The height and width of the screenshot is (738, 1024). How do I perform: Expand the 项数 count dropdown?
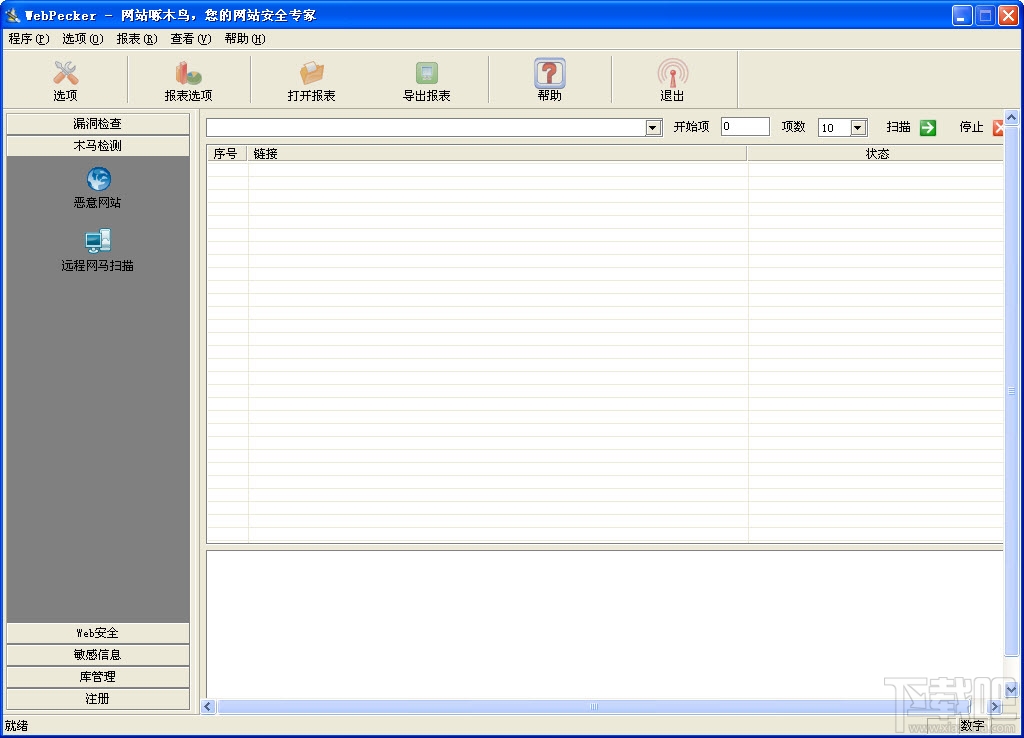pyautogui.click(x=858, y=127)
